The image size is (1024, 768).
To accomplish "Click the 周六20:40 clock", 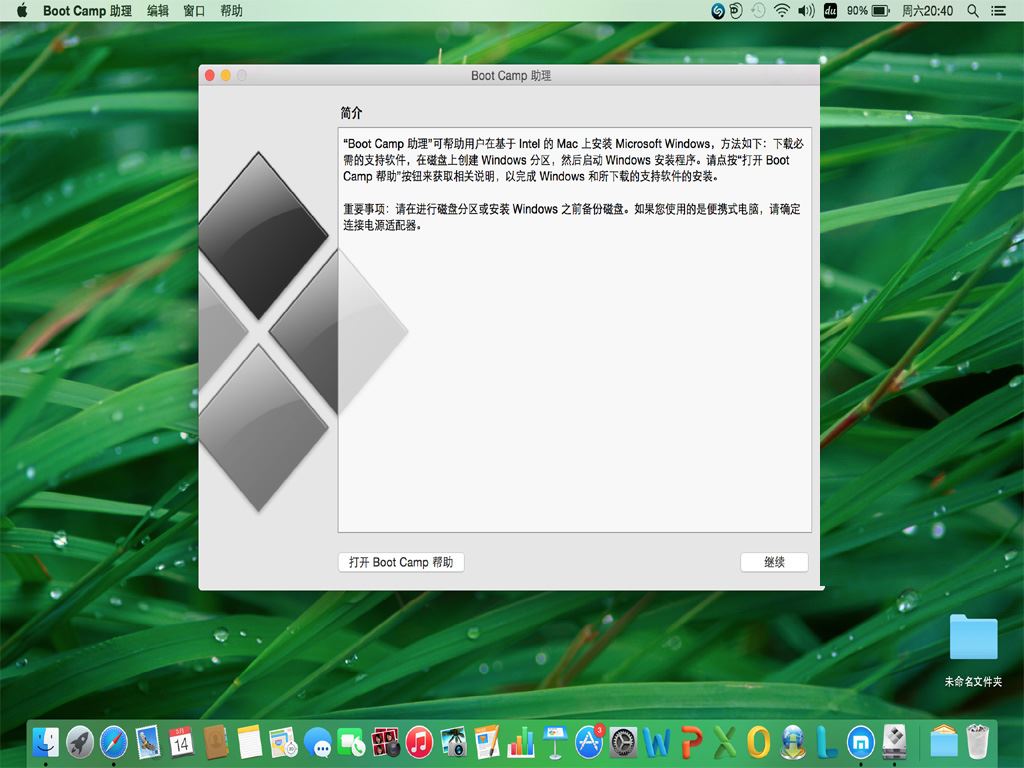I will 927,10.
